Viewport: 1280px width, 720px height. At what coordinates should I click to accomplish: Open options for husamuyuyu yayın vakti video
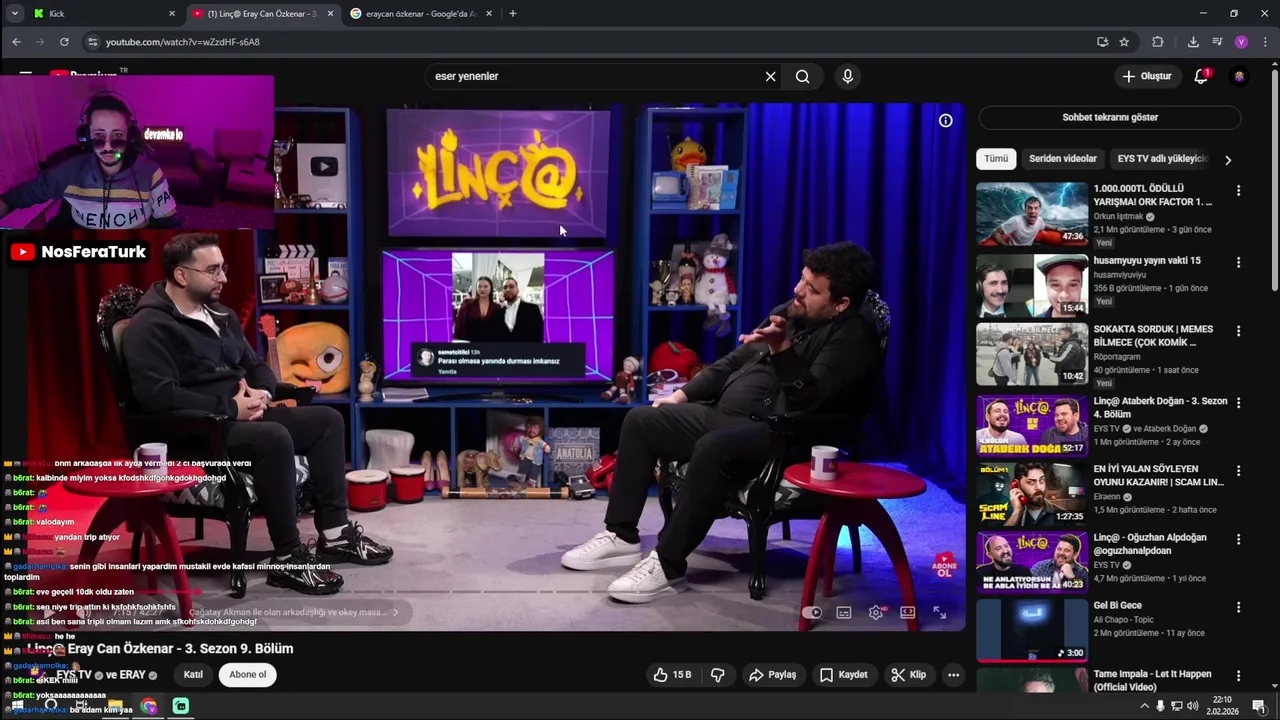point(1238,263)
